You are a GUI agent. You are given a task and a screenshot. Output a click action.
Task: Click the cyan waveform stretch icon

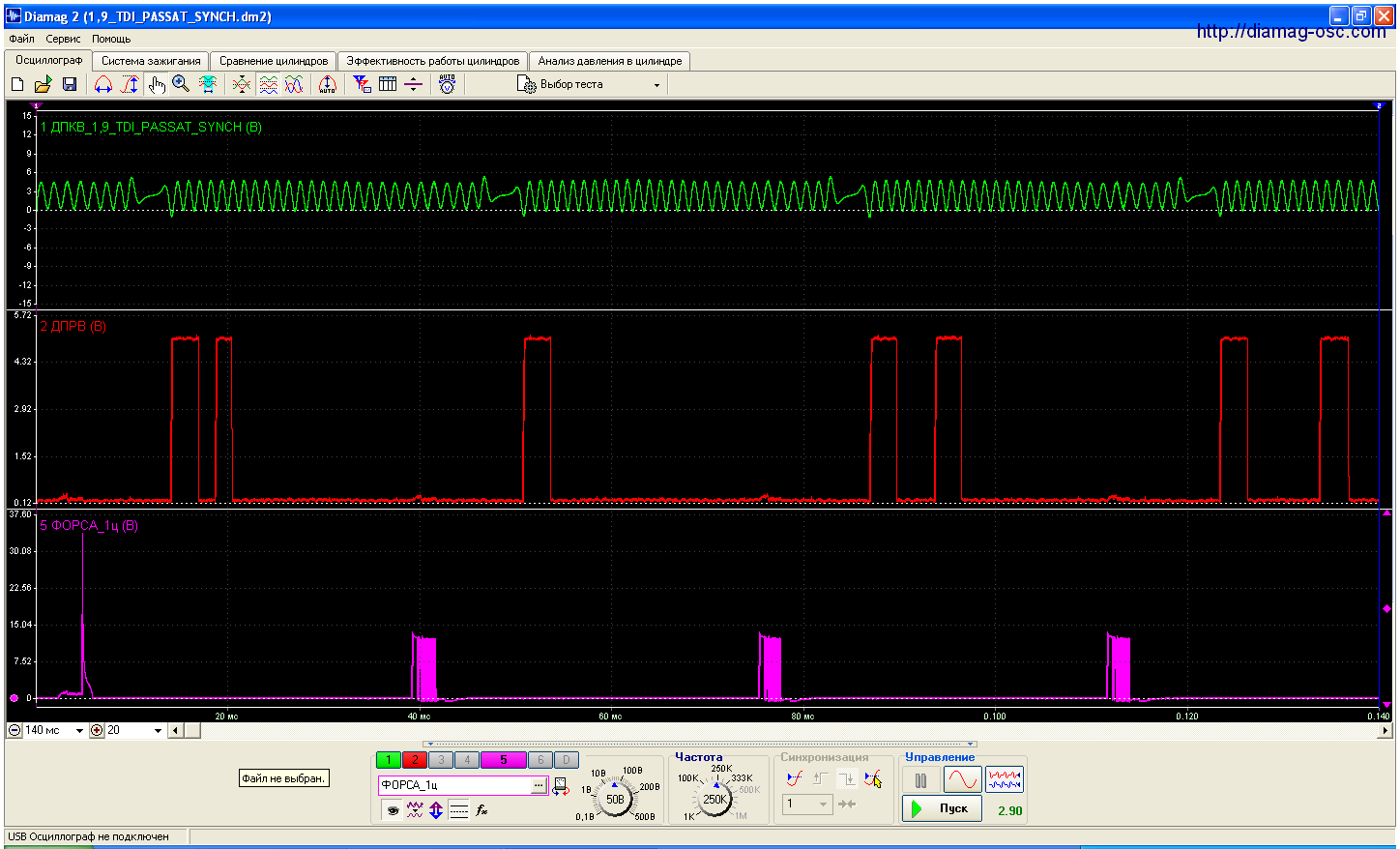(208, 85)
